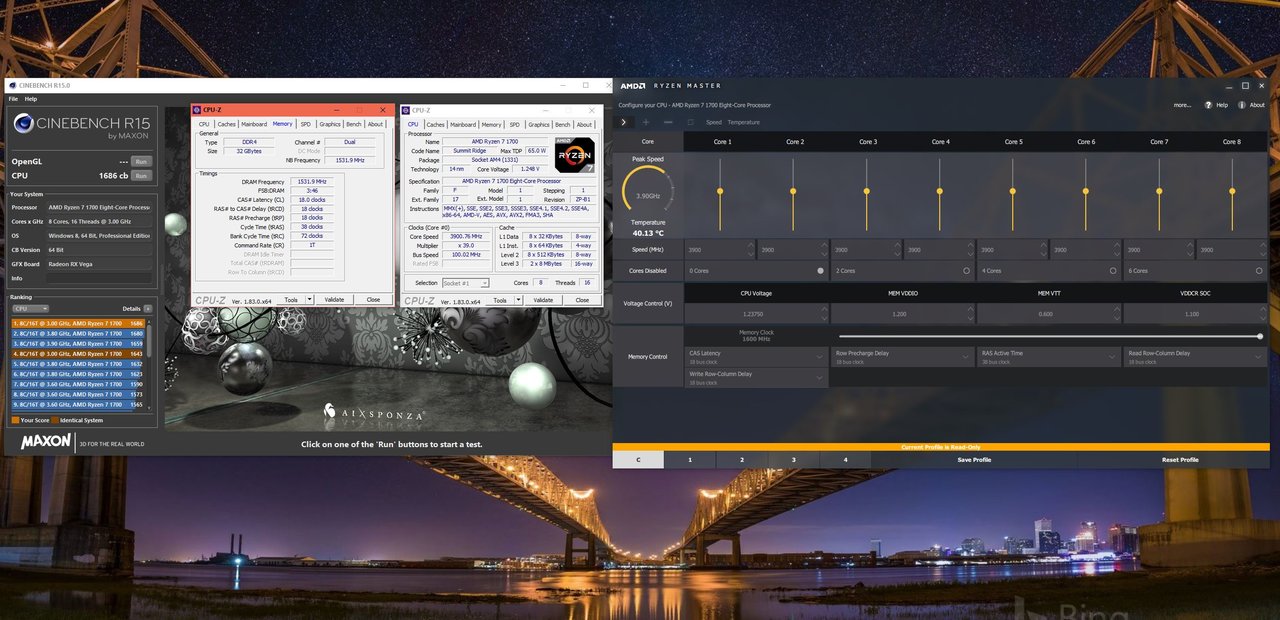Click the Details plus button in Ranking

click(x=148, y=309)
